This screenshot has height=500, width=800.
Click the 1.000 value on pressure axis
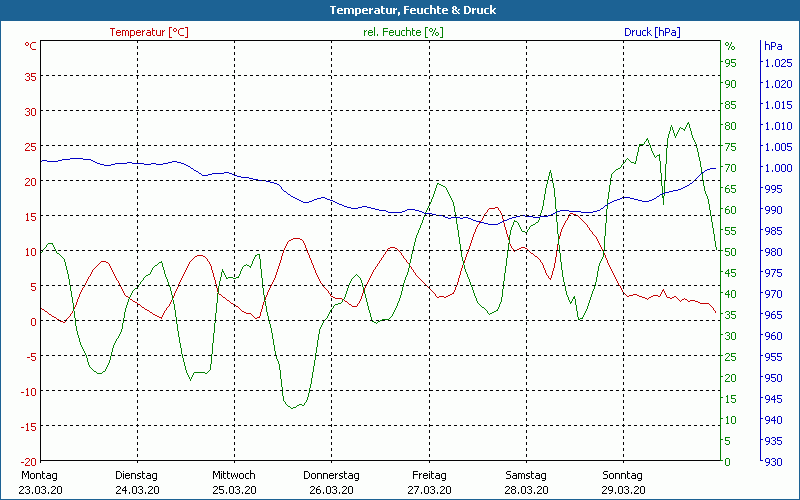777,168
